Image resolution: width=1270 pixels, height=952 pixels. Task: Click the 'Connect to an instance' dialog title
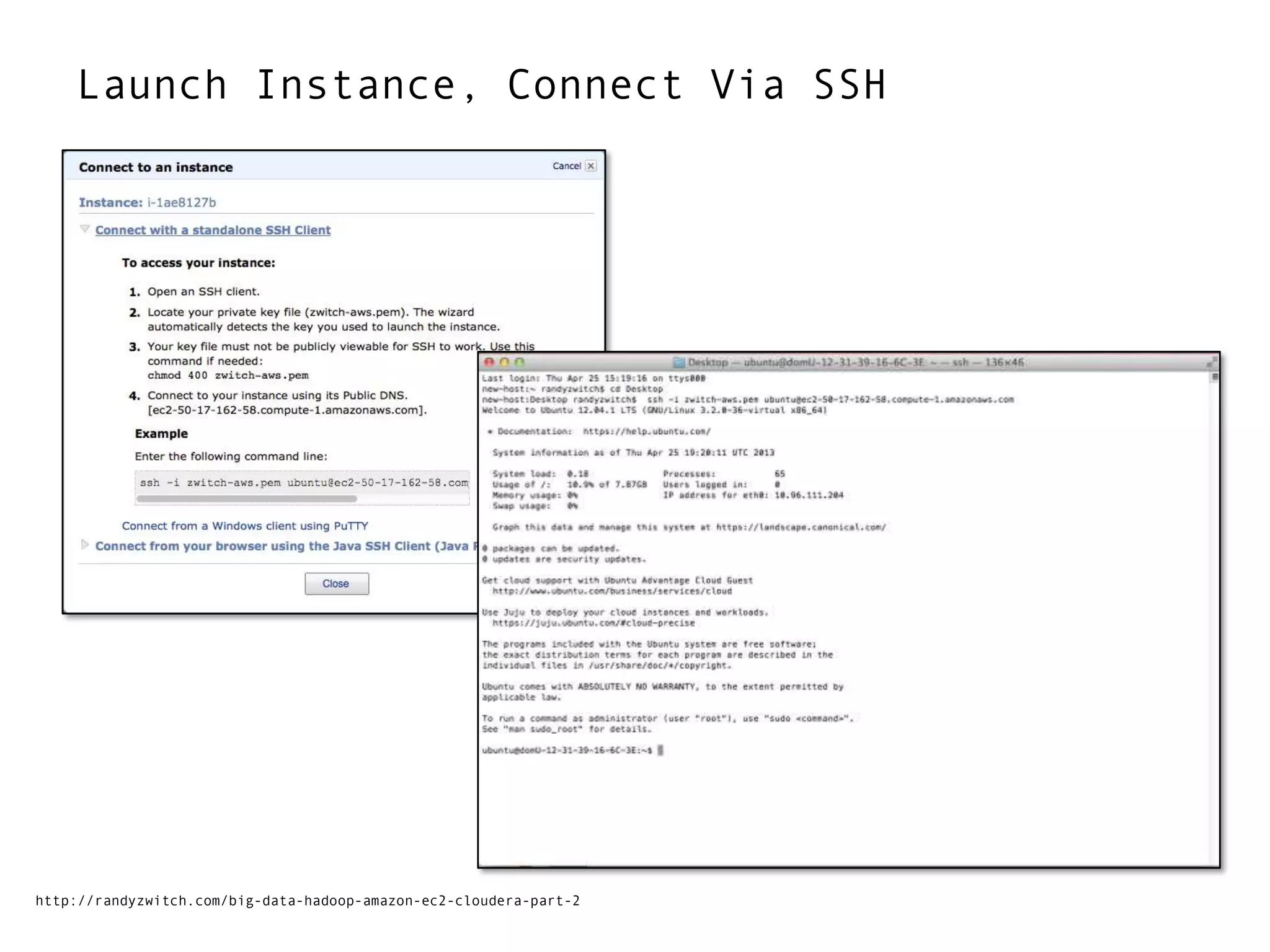(156, 167)
